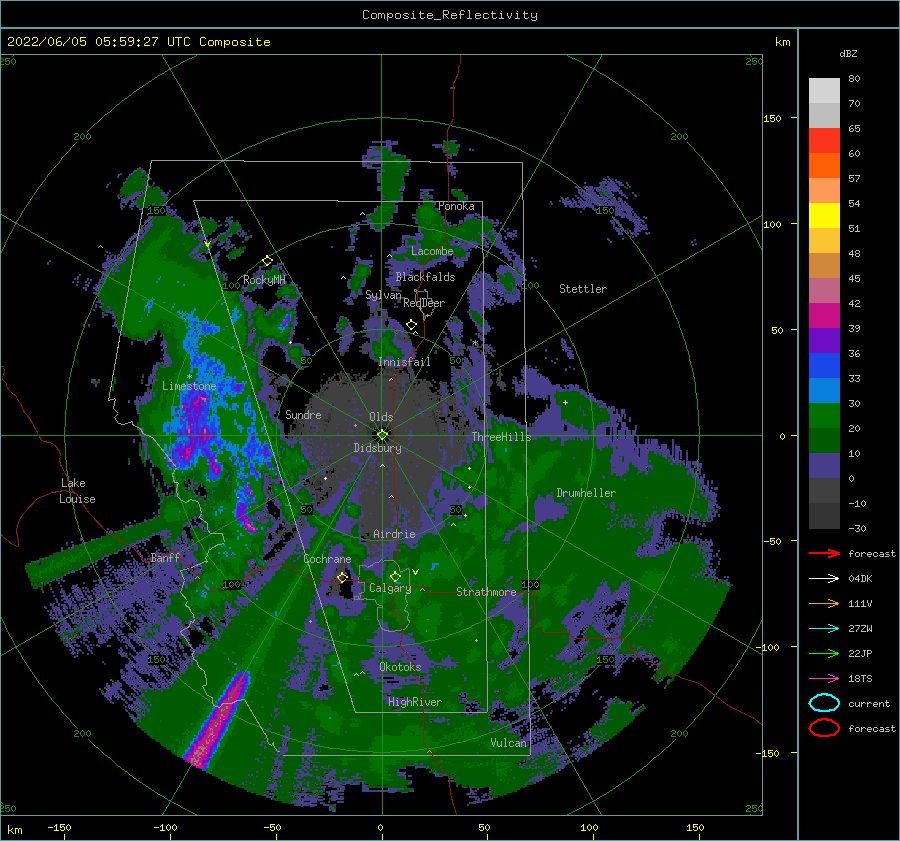
Task: Click the Lacombe label on map
Action: 432,251
